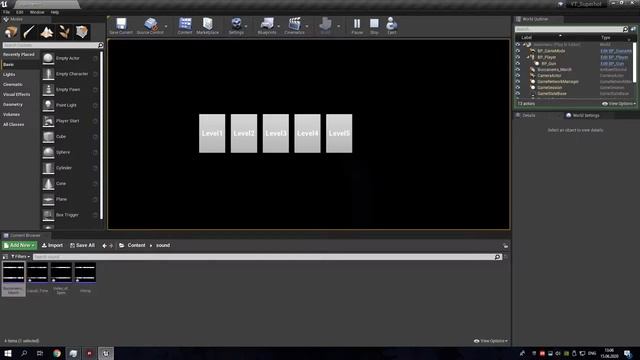This screenshot has height=360, width=640.
Task: Select the Foliage mode icon
Action: pyautogui.click(x=64, y=32)
